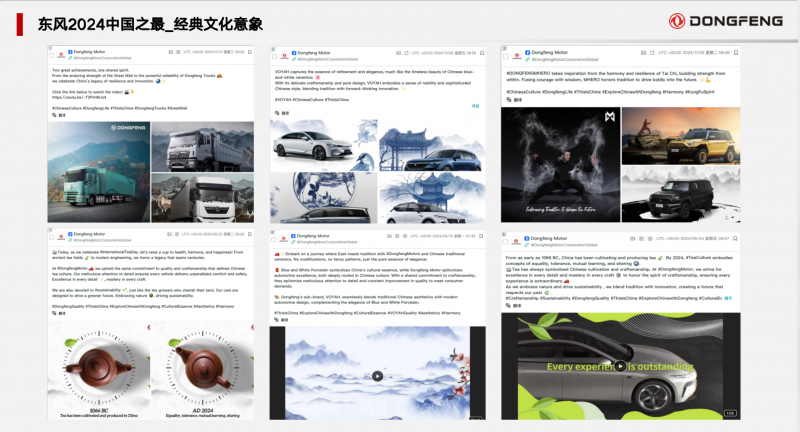The height and width of the screenshot is (432, 800).
Task: Click the video icon in the 1066 BC tea post header
Action: (633, 238)
